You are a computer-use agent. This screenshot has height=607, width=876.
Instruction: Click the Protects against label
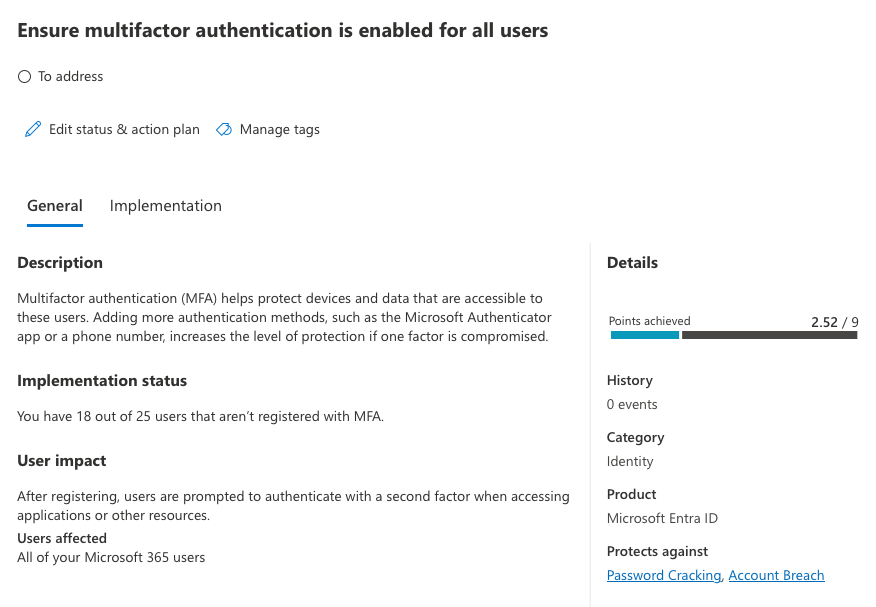(x=657, y=551)
